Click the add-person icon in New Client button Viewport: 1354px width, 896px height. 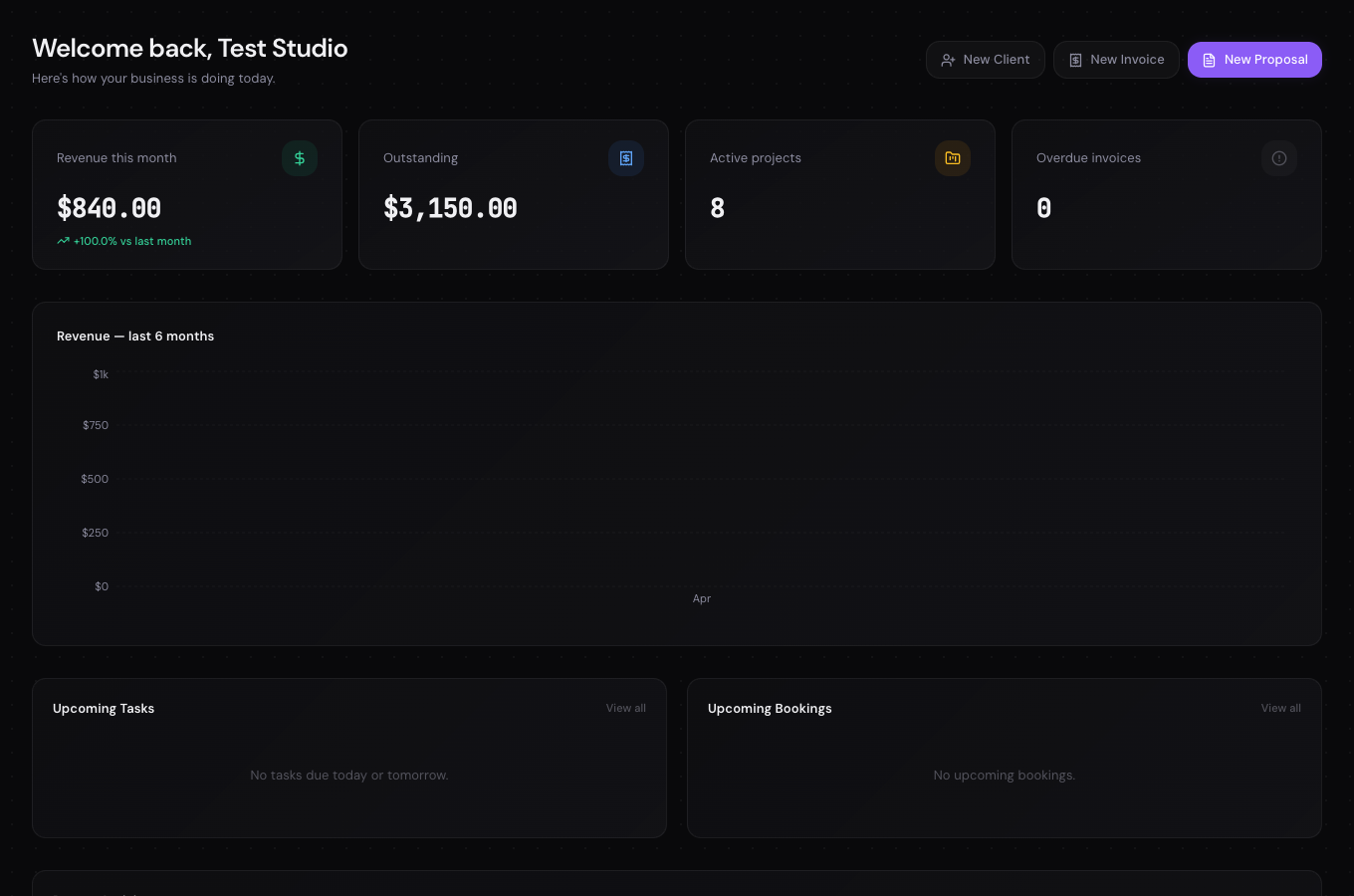(949, 60)
